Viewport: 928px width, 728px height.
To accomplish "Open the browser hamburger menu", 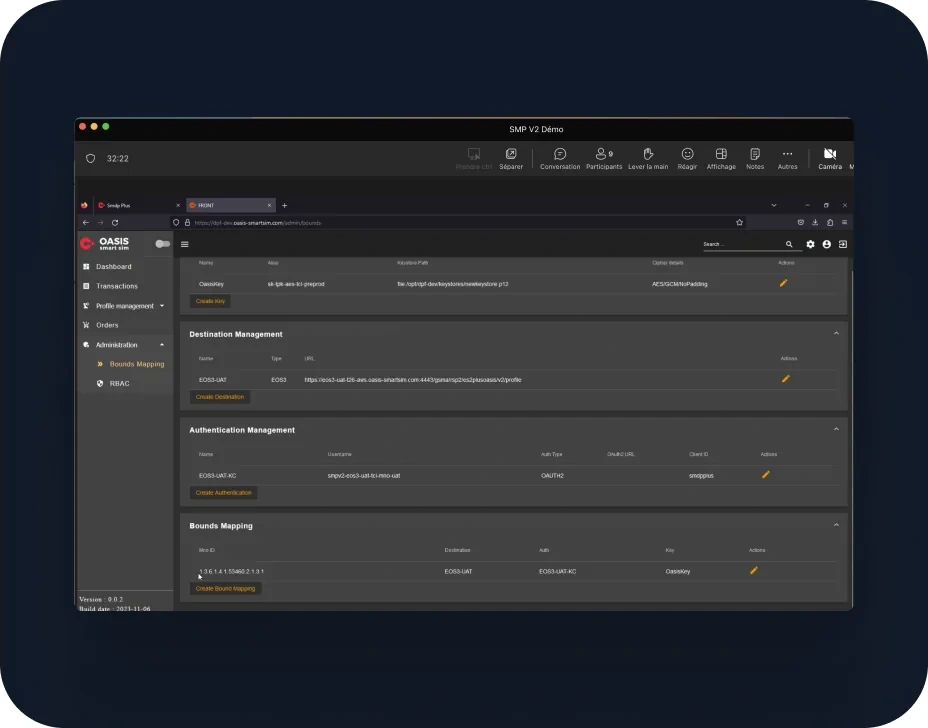I will 845,223.
